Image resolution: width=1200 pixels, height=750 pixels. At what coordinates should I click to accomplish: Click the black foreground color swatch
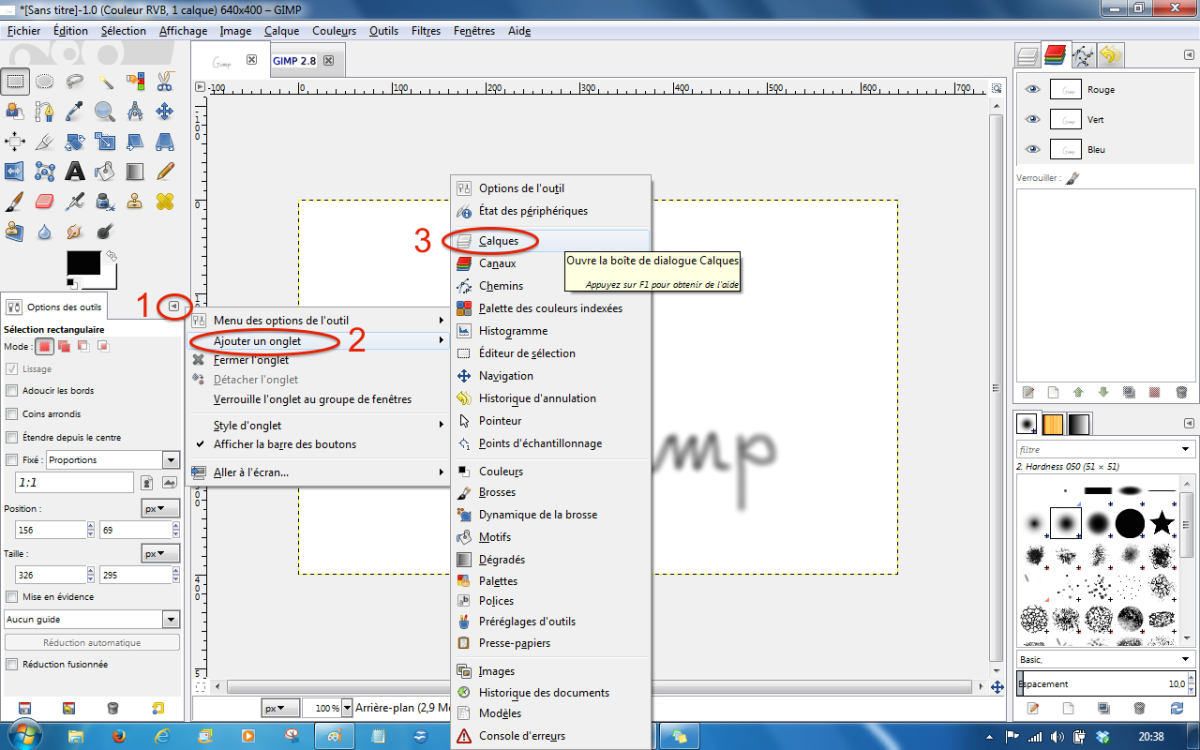tap(83, 263)
